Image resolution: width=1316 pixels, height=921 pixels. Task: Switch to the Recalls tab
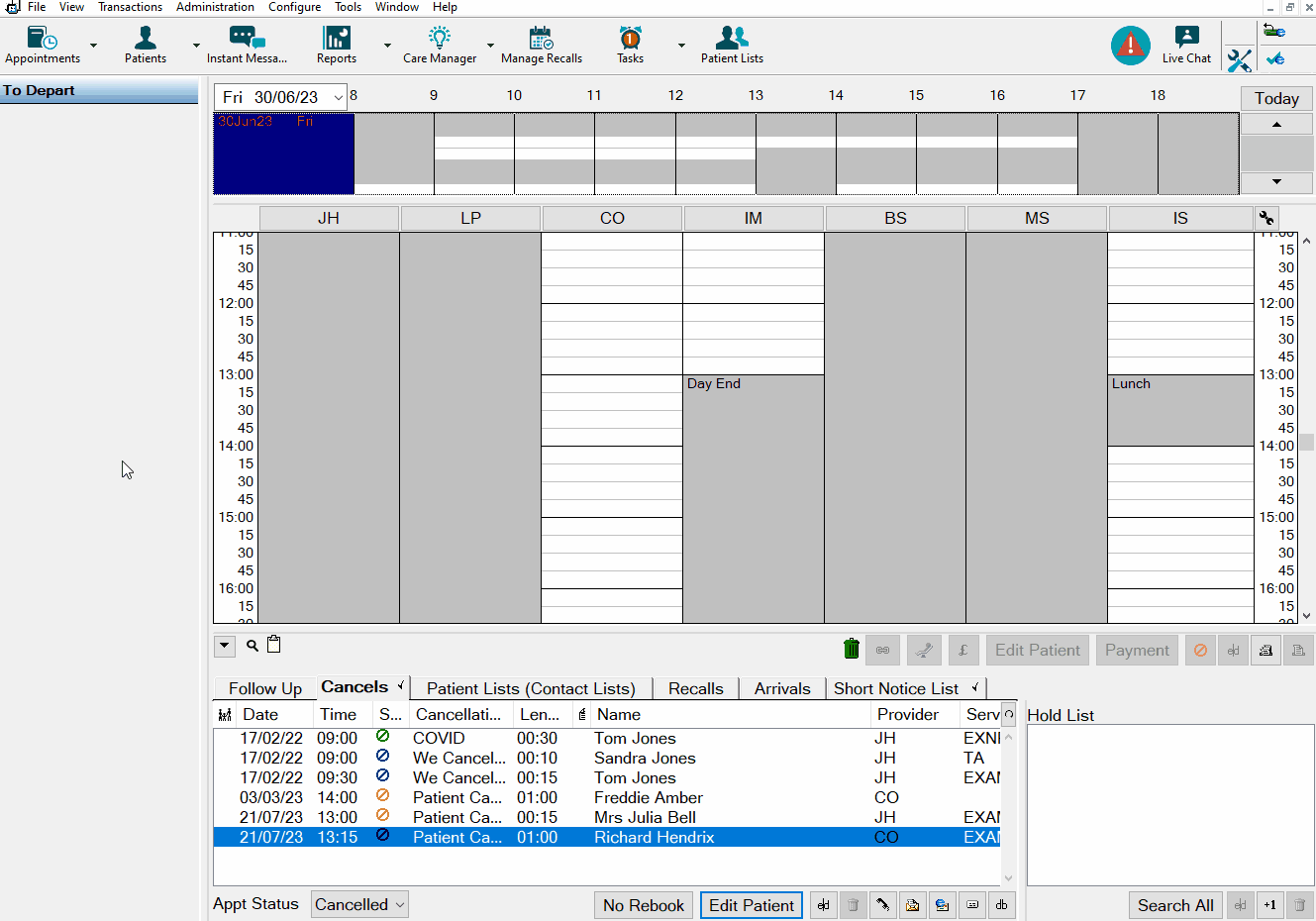[695, 688]
